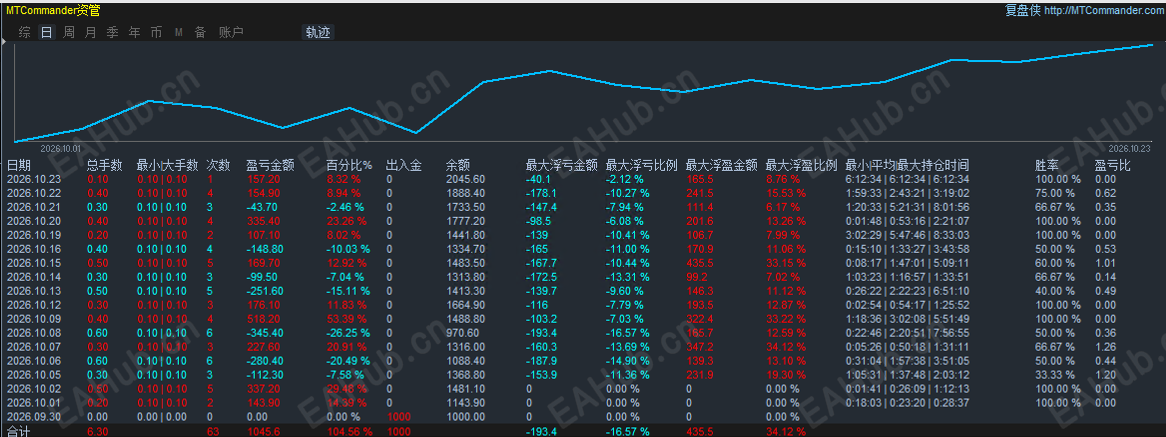
Task: Click the 2026.10.01 chart start date label
Action: point(60,148)
